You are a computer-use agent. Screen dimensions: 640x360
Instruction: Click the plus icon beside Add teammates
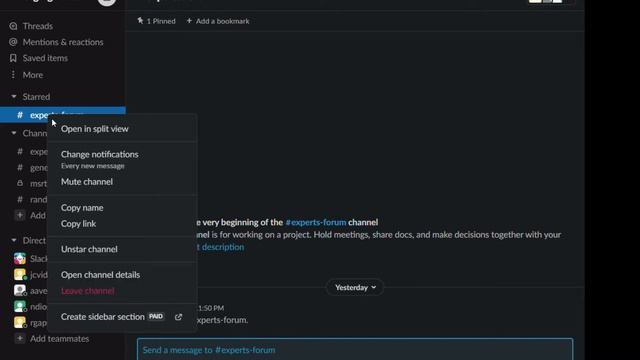coord(20,338)
